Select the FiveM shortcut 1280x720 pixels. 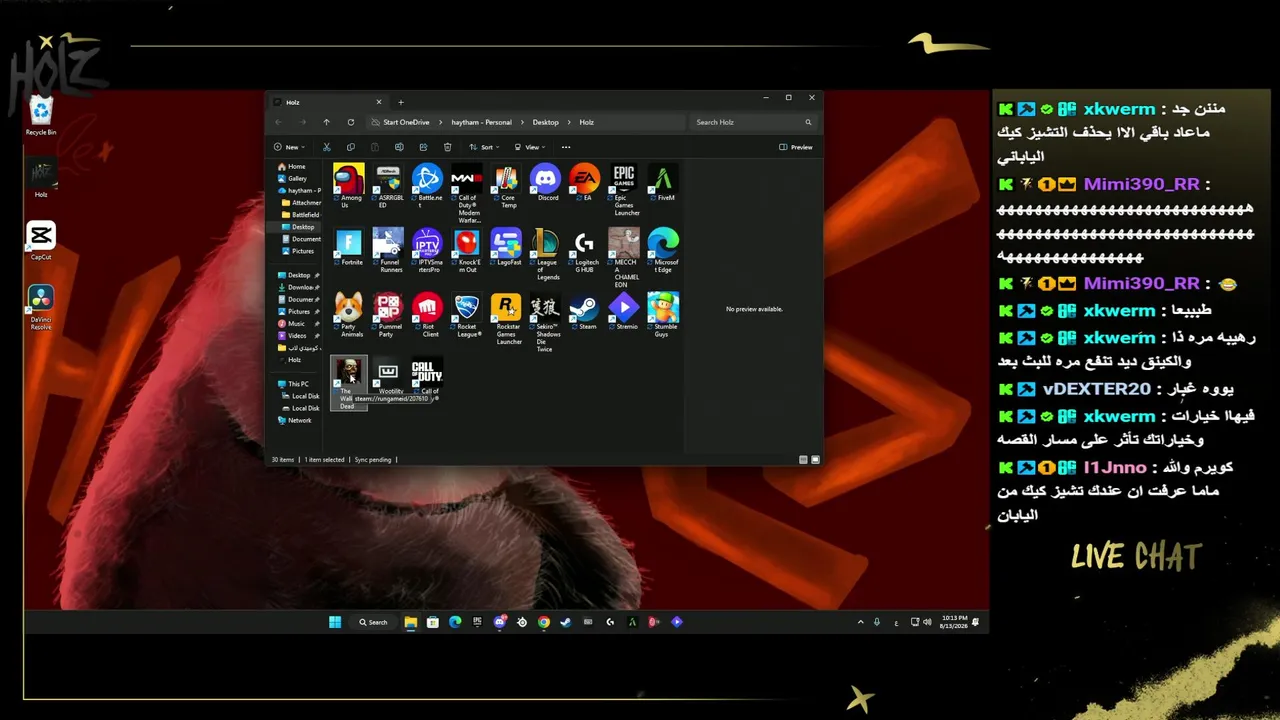(x=664, y=183)
